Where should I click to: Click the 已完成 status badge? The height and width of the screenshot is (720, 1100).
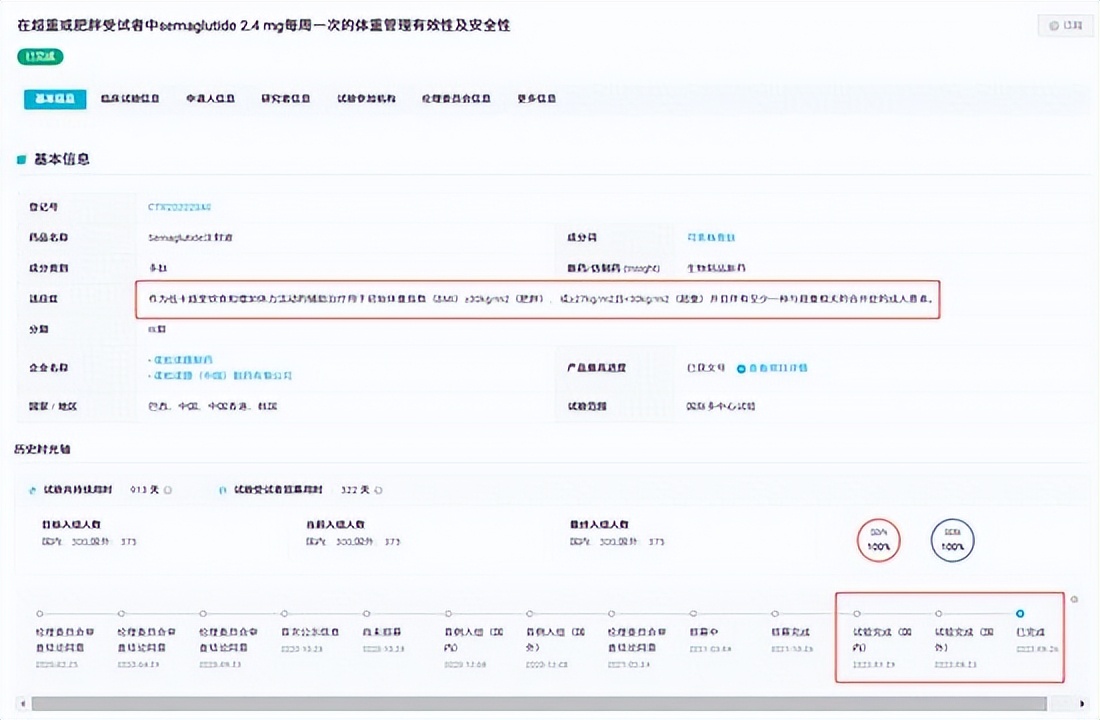pyautogui.click(x=38, y=57)
